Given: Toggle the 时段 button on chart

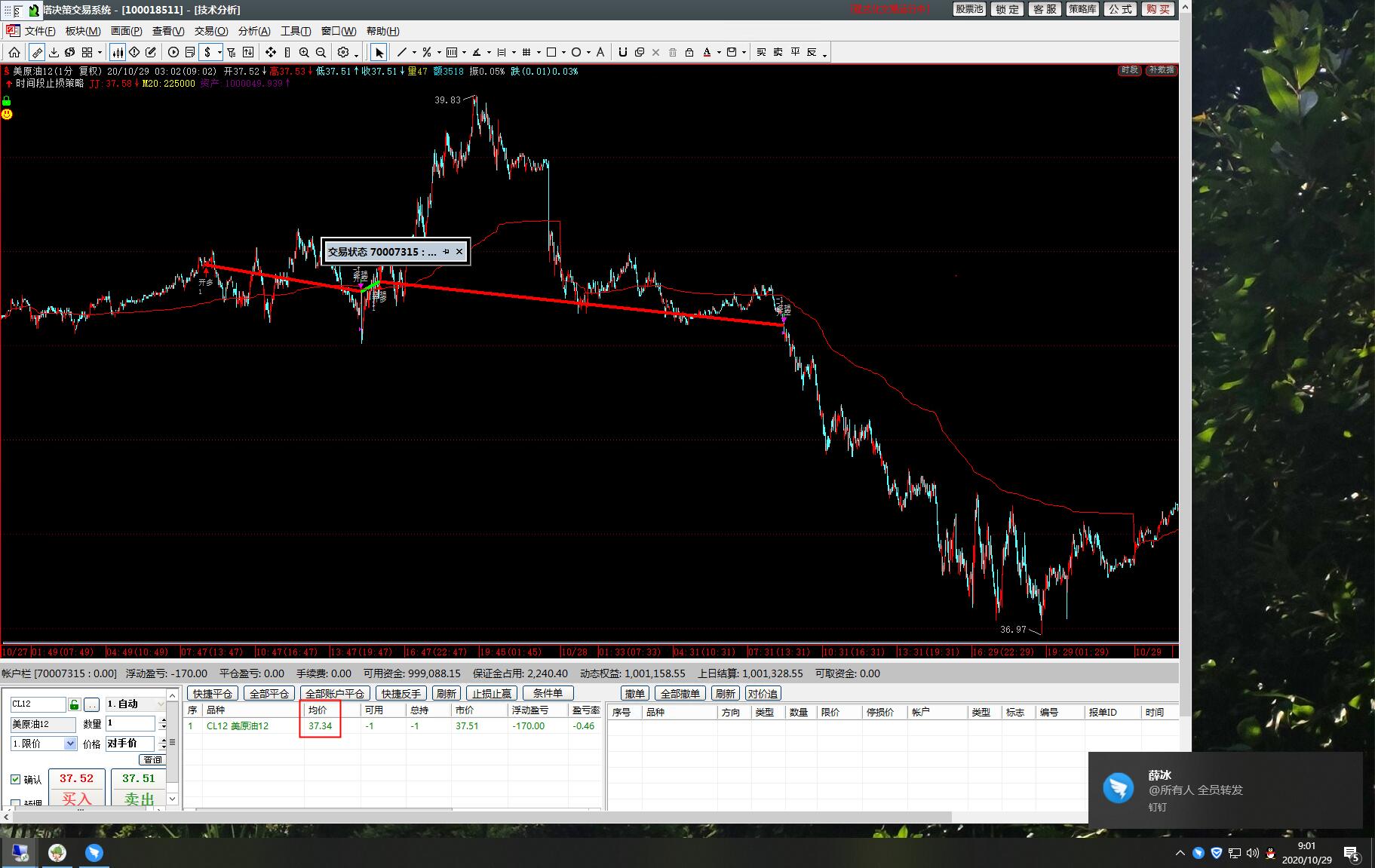Looking at the screenshot, I should click(x=1129, y=70).
